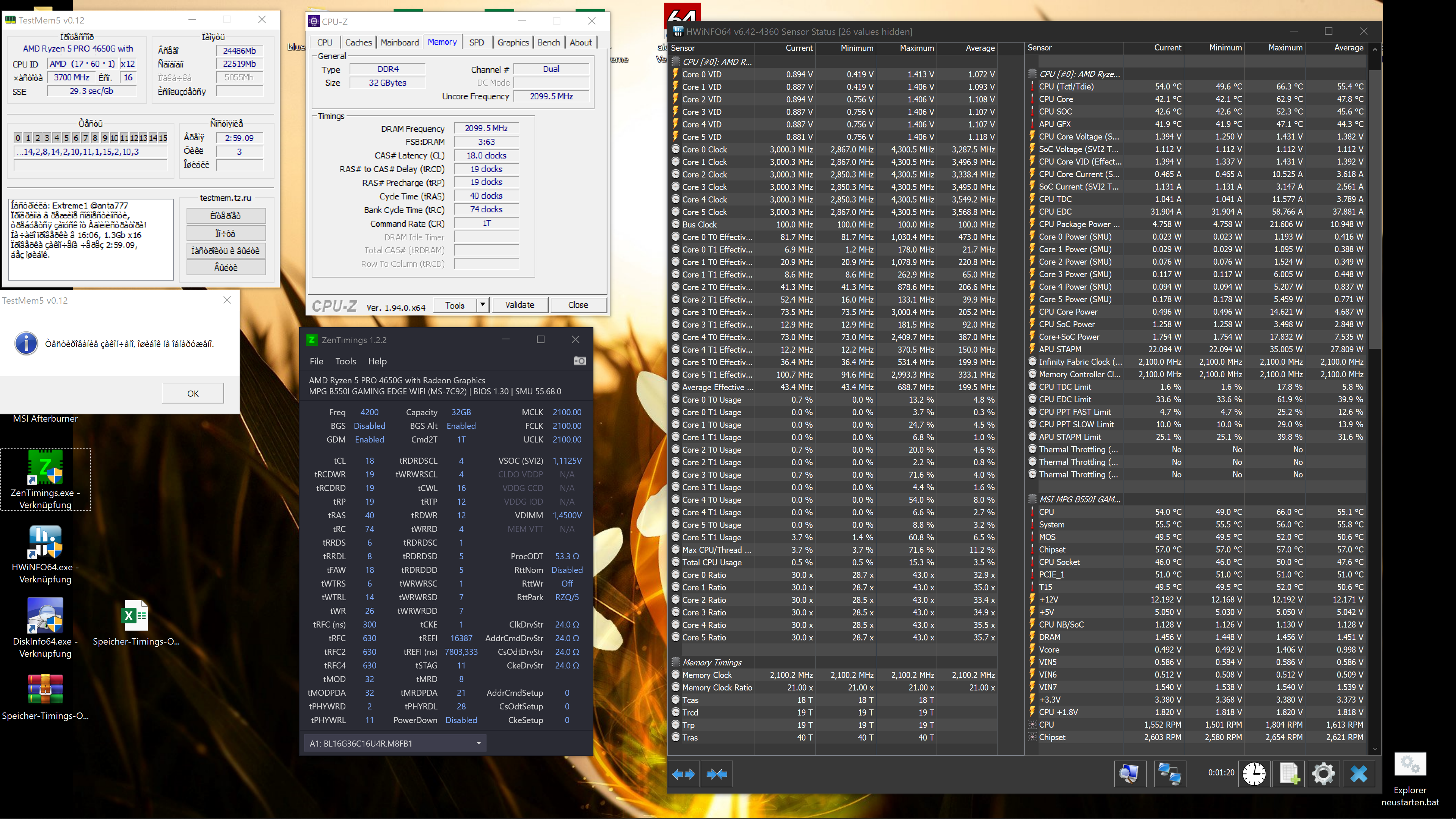This screenshot has height=819, width=1456.
Task: Take ZenTimings screenshot with camera icon
Action: [579, 361]
